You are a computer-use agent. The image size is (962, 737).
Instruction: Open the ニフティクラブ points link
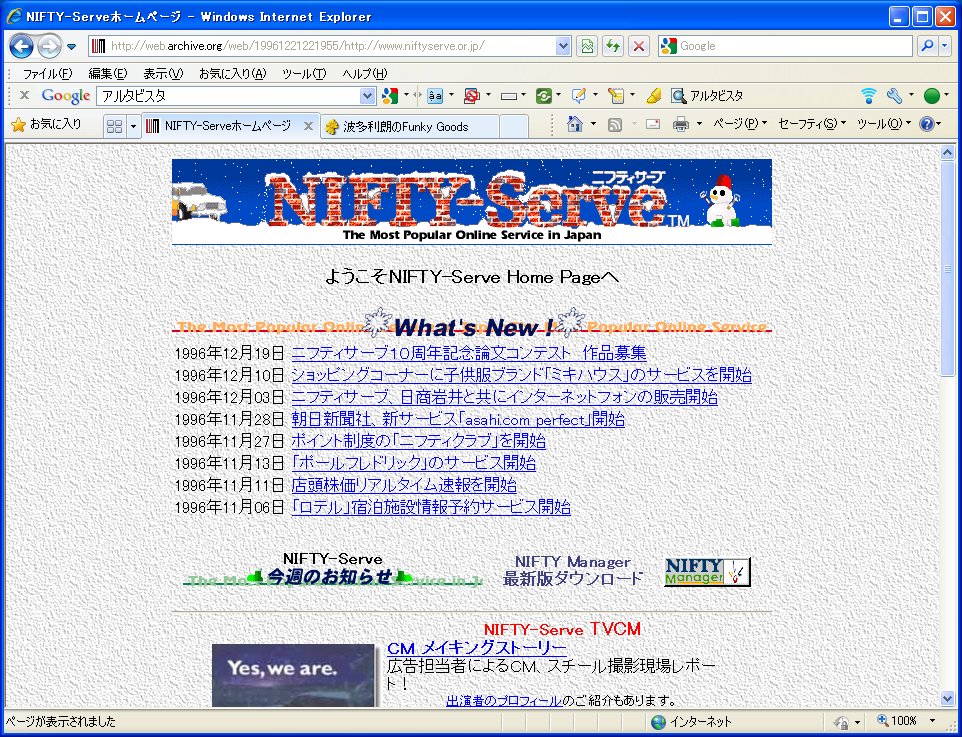418,441
